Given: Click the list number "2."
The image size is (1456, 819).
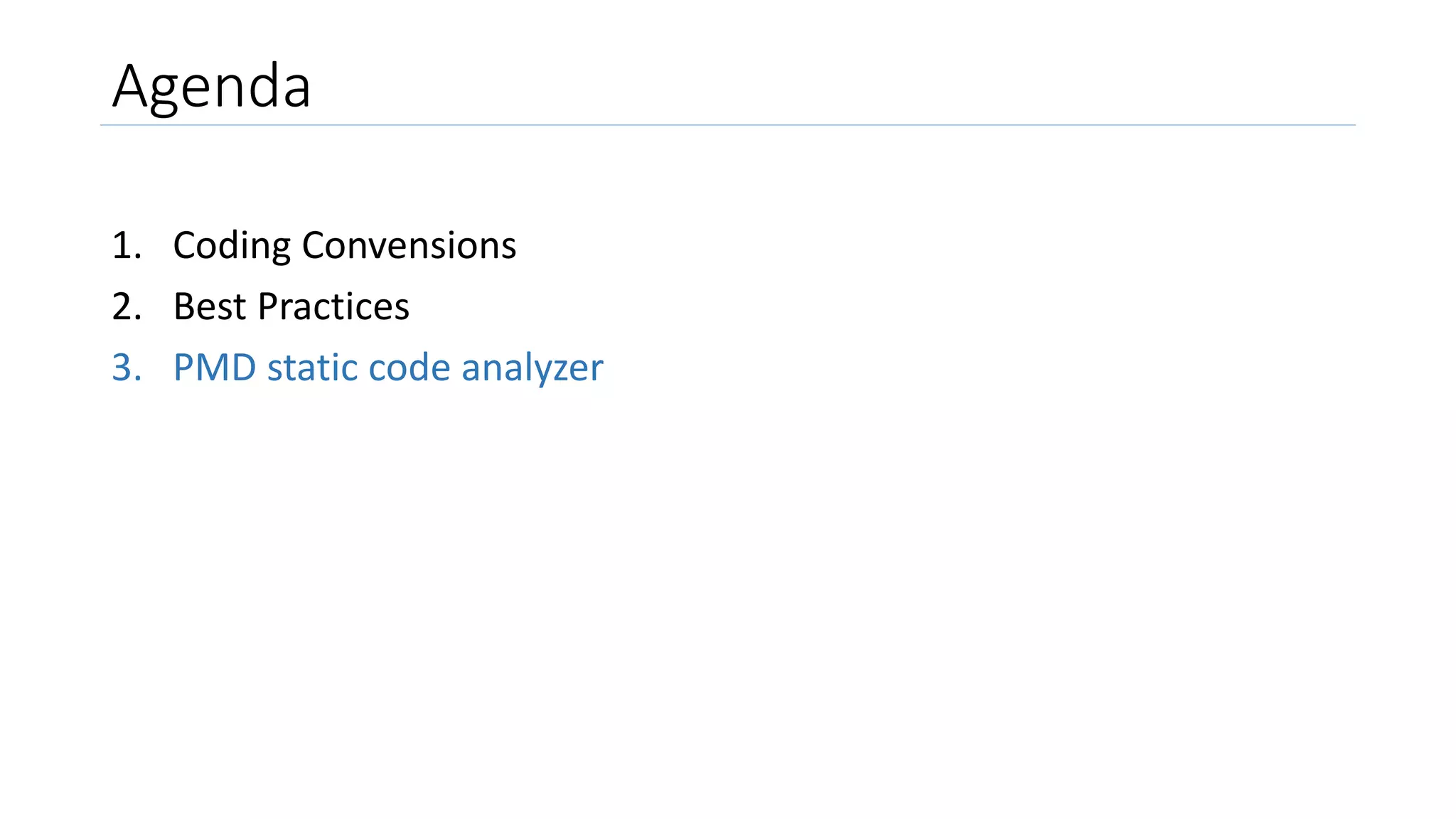Looking at the screenshot, I should (x=127, y=306).
